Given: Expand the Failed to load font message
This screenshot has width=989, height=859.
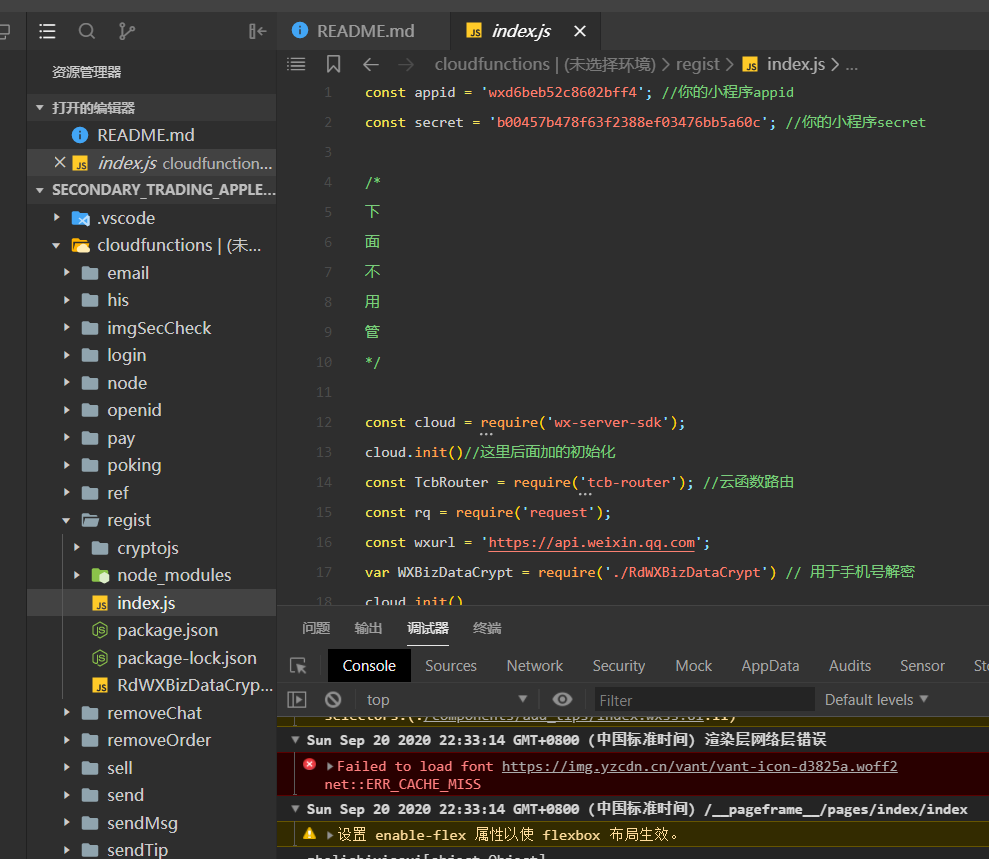Looking at the screenshot, I should 330,766.
